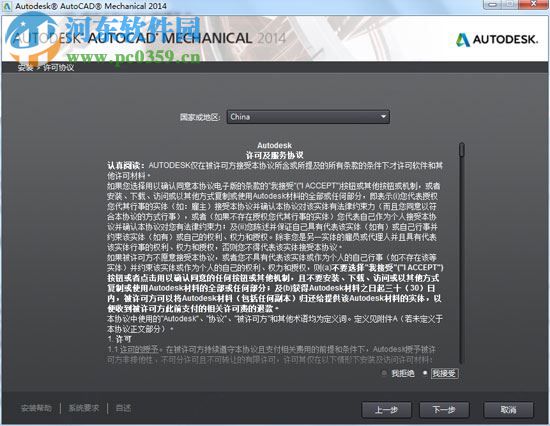The width and height of the screenshot is (550, 426).
Task: Click the 下一步 (Next) button
Action: [x=444, y=410]
